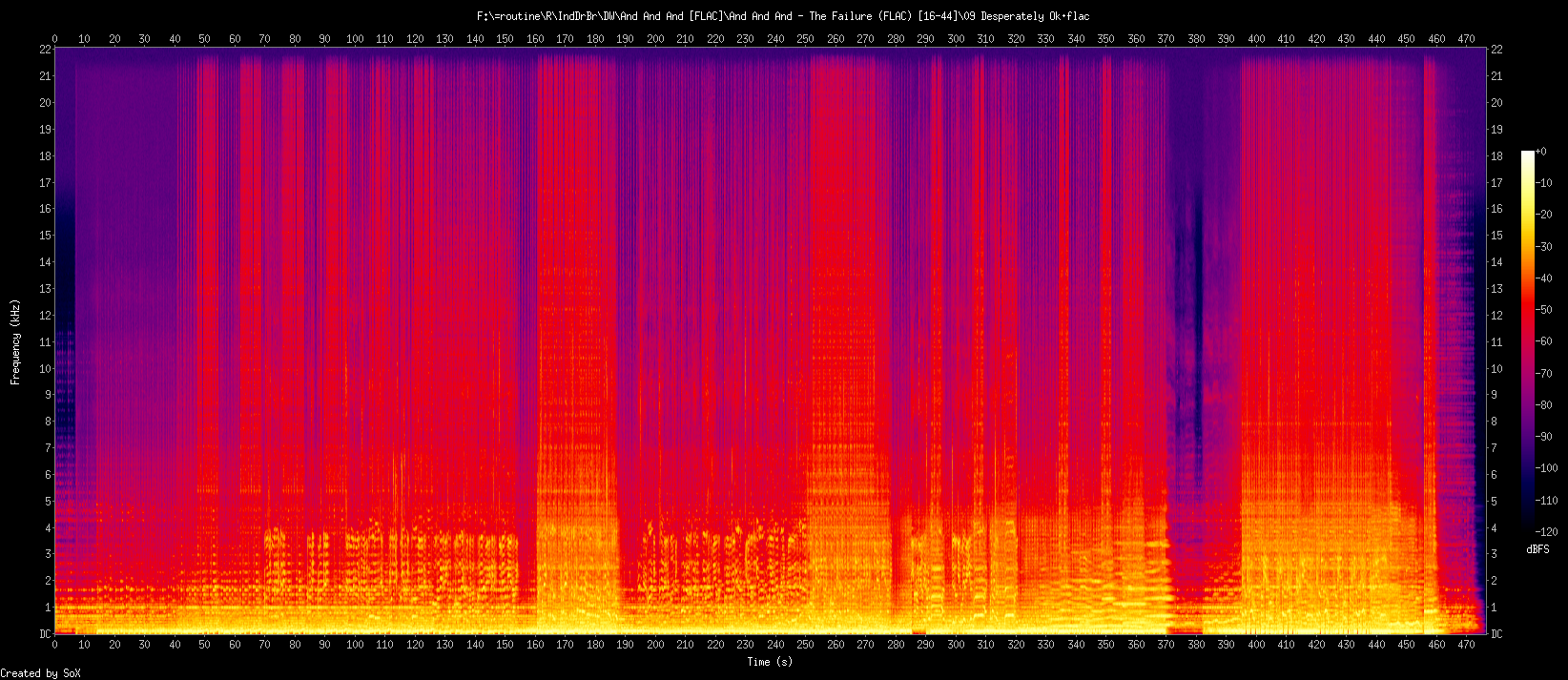Click 'DC' on the right frequency axis
The height and width of the screenshot is (680, 1568).
tap(1496, 634)
